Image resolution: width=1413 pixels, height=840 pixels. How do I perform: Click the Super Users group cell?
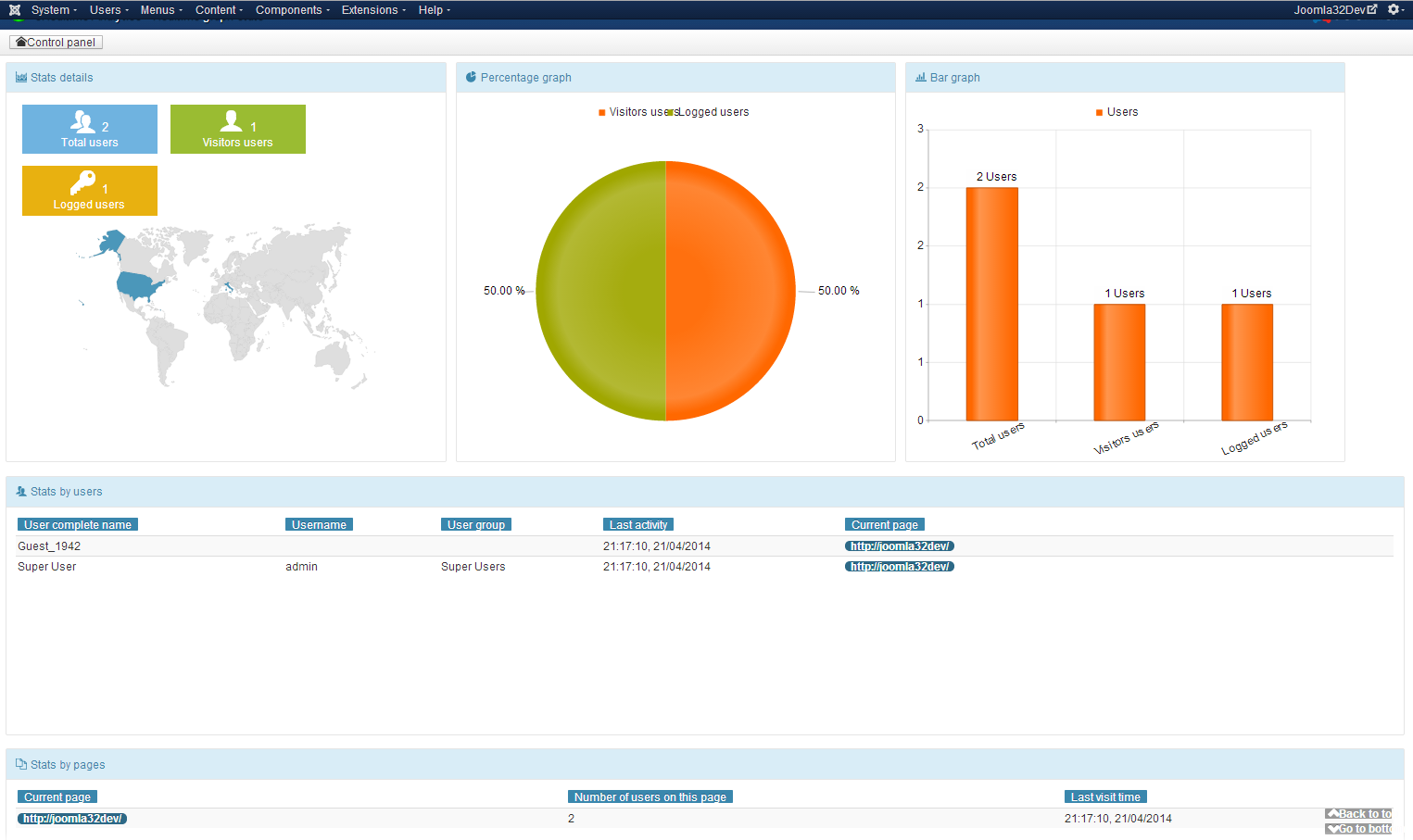(473, 567)
